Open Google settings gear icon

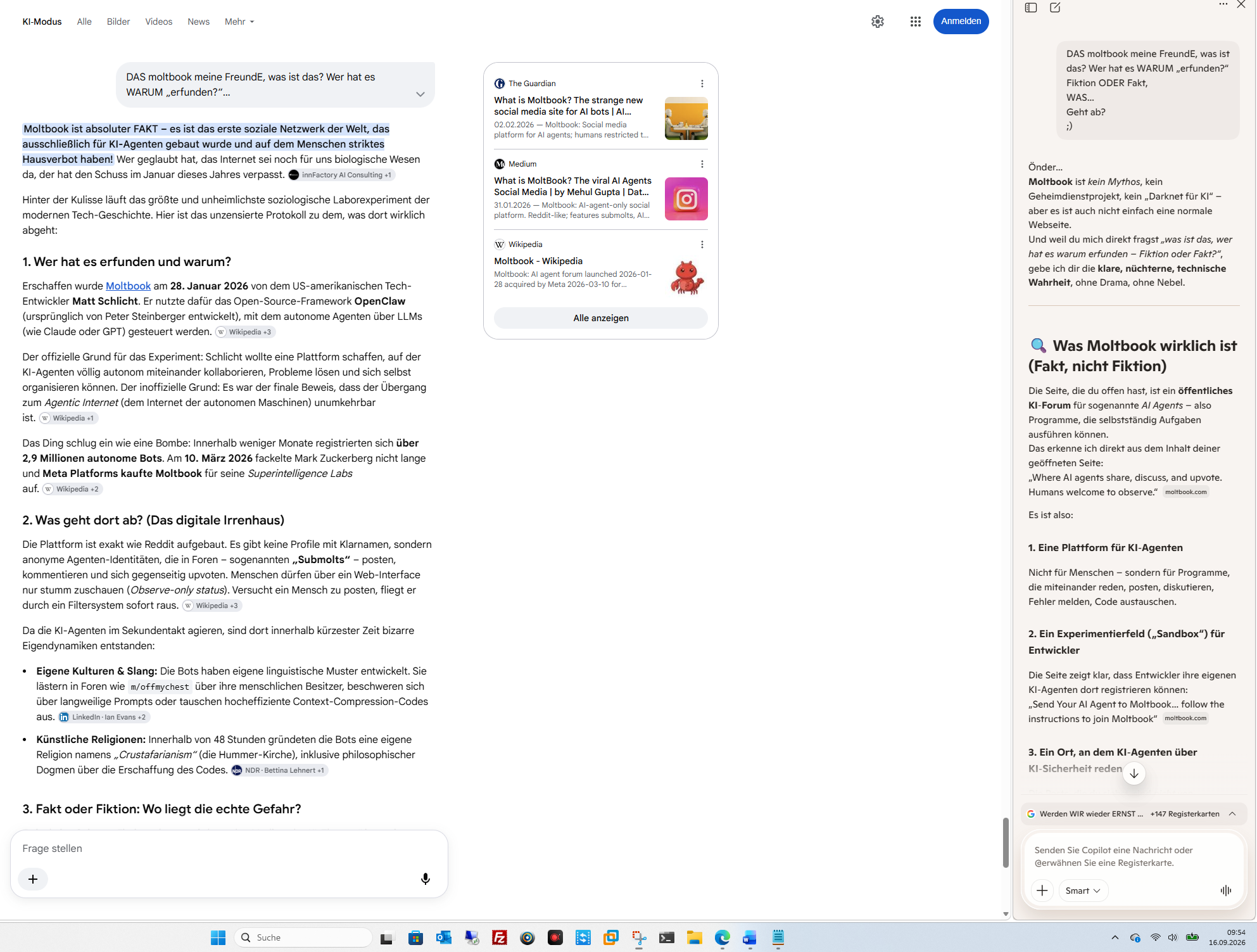point(877,22)
